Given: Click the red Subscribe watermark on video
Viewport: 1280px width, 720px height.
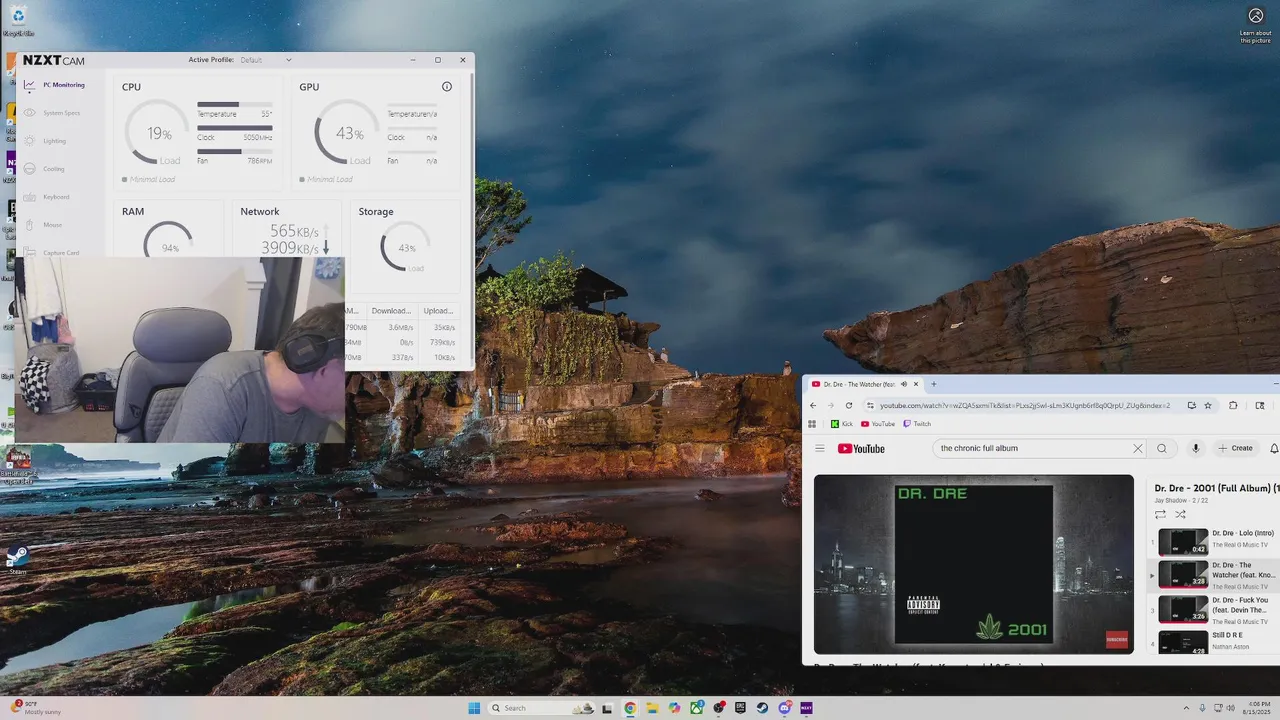Looking at the screenshot, I should pyautogui.click(x=1117, y=639).
